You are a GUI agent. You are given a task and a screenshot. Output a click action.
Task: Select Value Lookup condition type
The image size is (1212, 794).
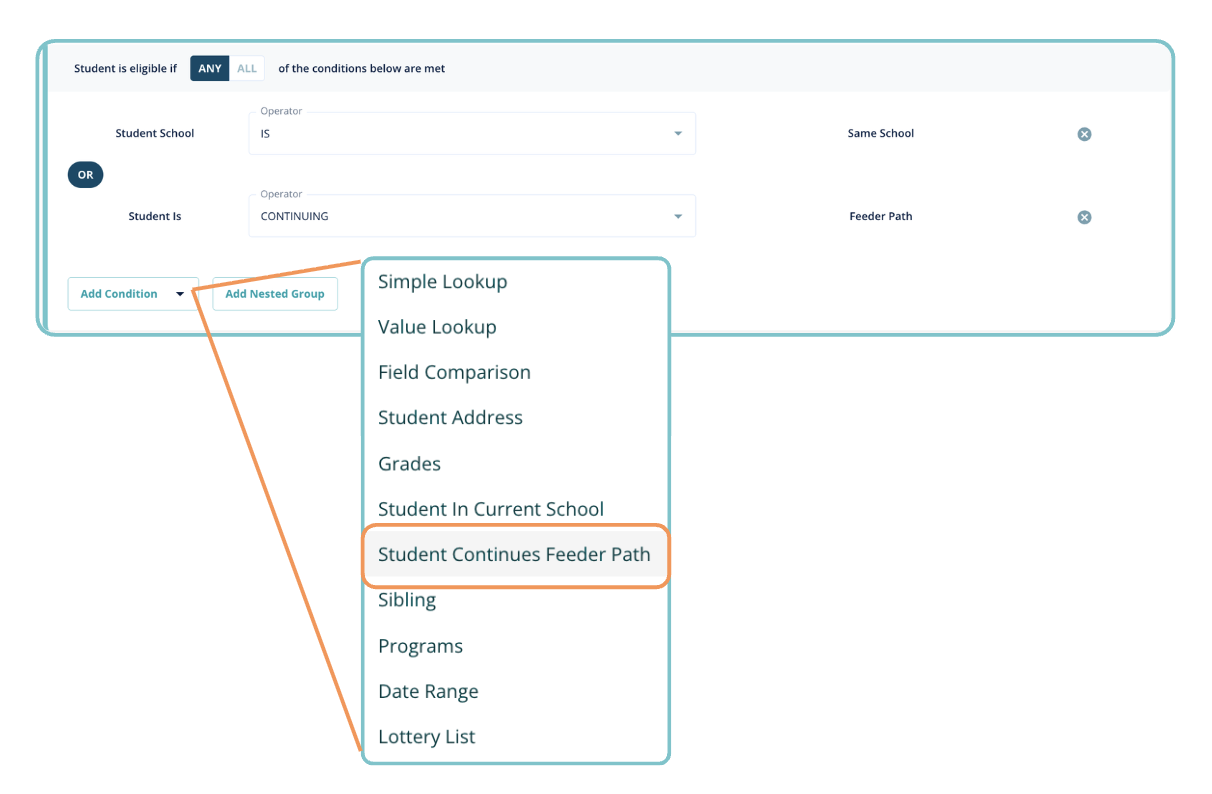437,327
